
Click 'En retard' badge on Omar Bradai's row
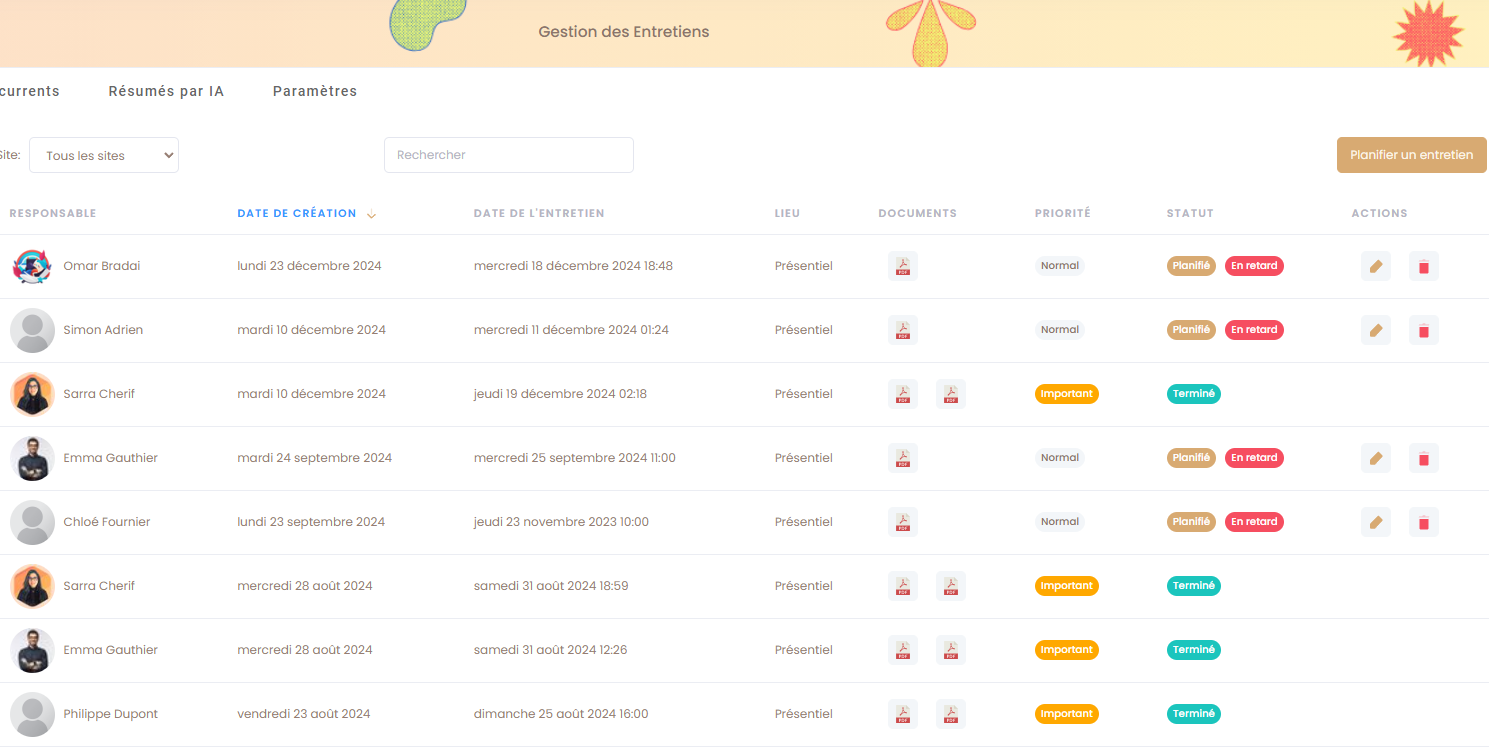click(1254, 266)
